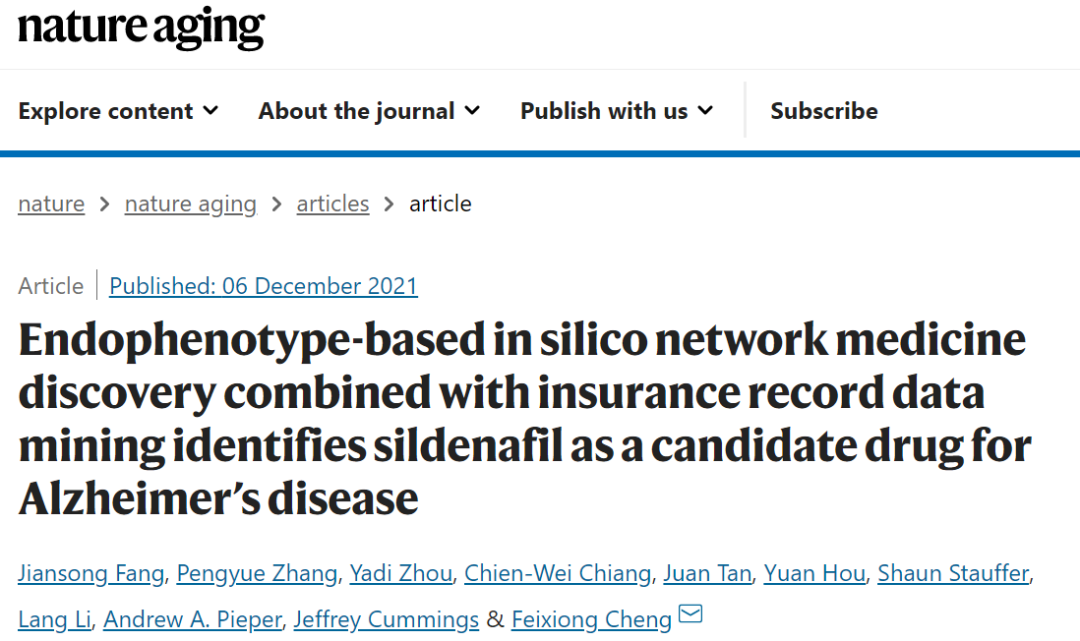1080x641 pixels.
Task: Open the About the journal menu
Action: pyautogui.click(x=369, y=111)
